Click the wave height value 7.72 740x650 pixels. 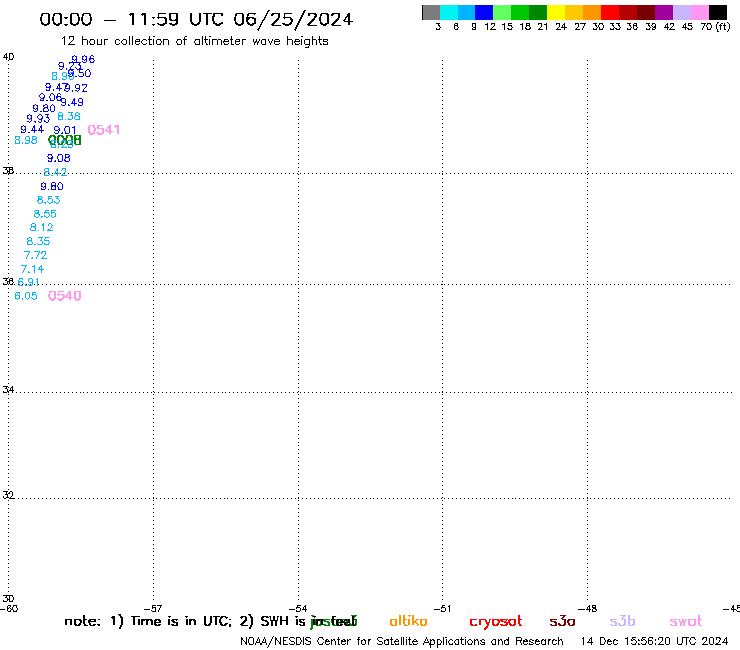point(35,255)
